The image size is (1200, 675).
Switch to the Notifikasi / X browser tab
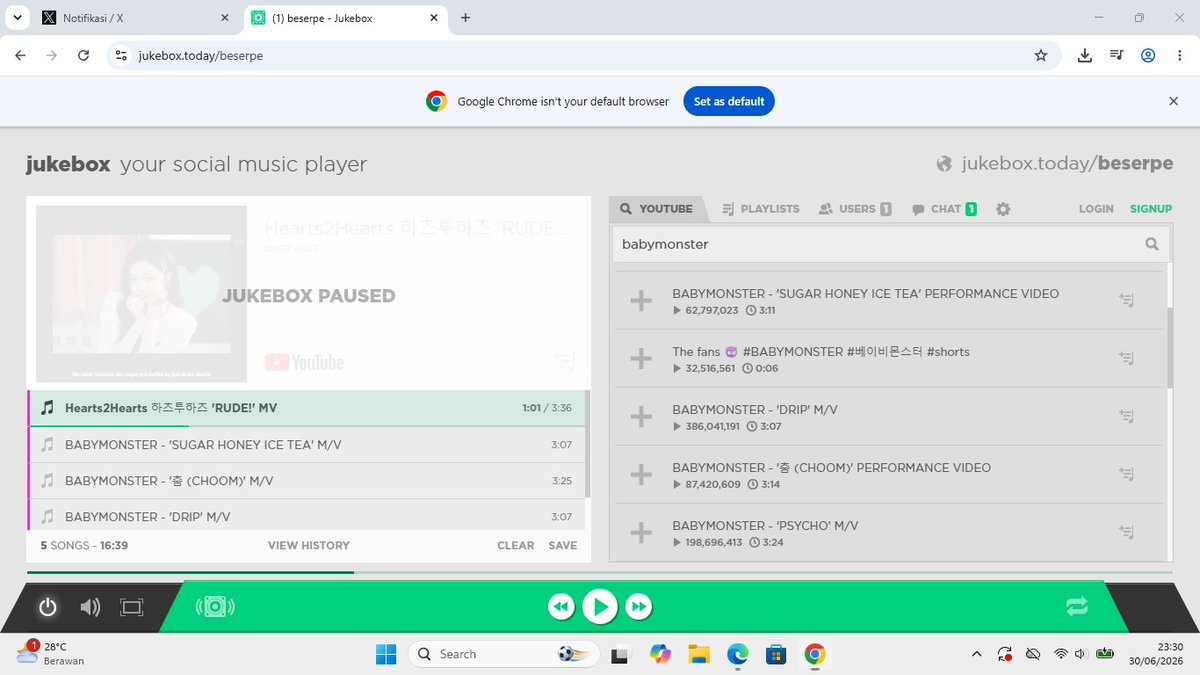tap(135, 18)
